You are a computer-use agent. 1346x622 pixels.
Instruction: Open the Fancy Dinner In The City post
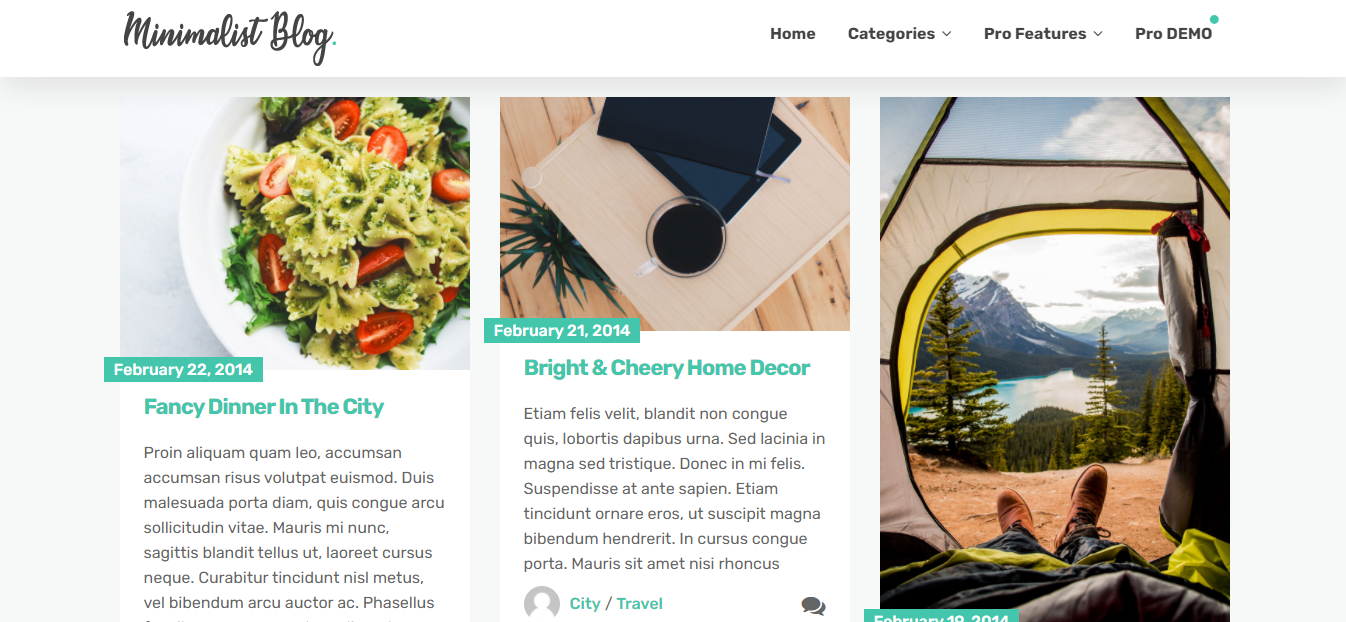click(x=264, y=407)
